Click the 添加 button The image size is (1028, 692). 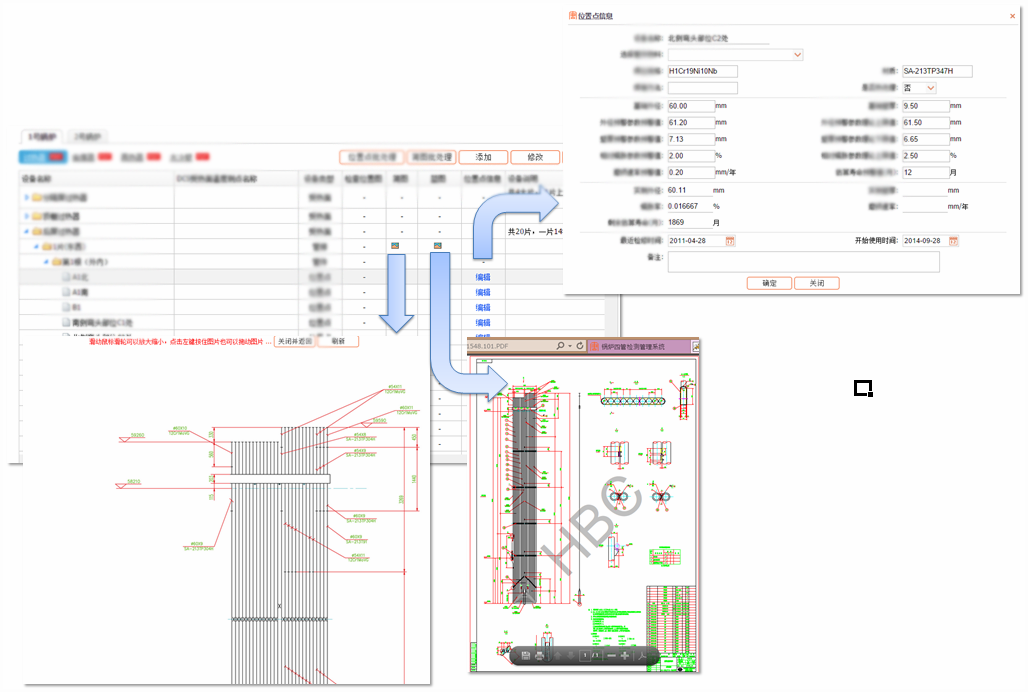coord(483,157)
